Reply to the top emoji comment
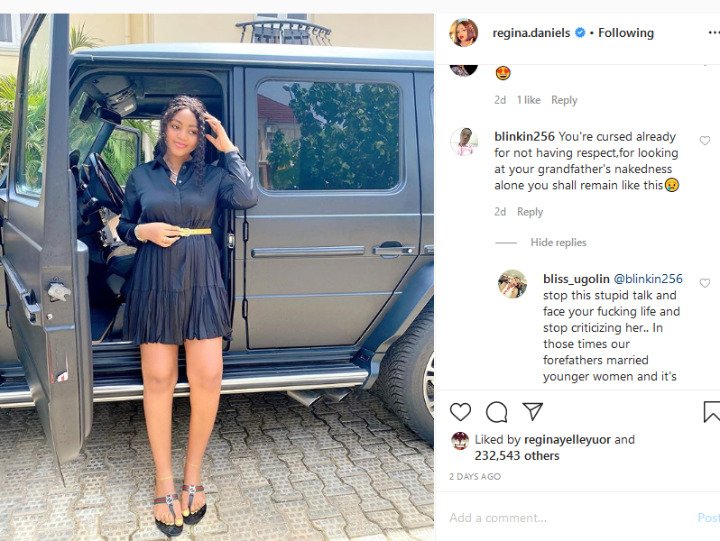This screenshot has width=720, height=541. pyautogui.click(x=564, y=100)
